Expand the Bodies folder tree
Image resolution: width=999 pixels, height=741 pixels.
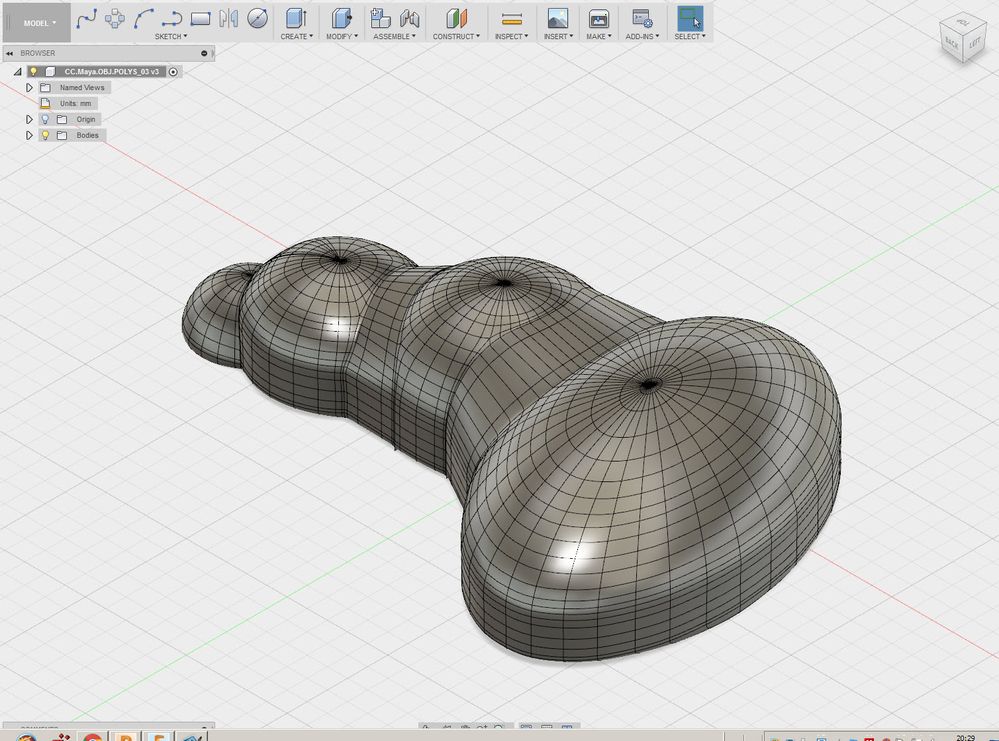(29, 135)
